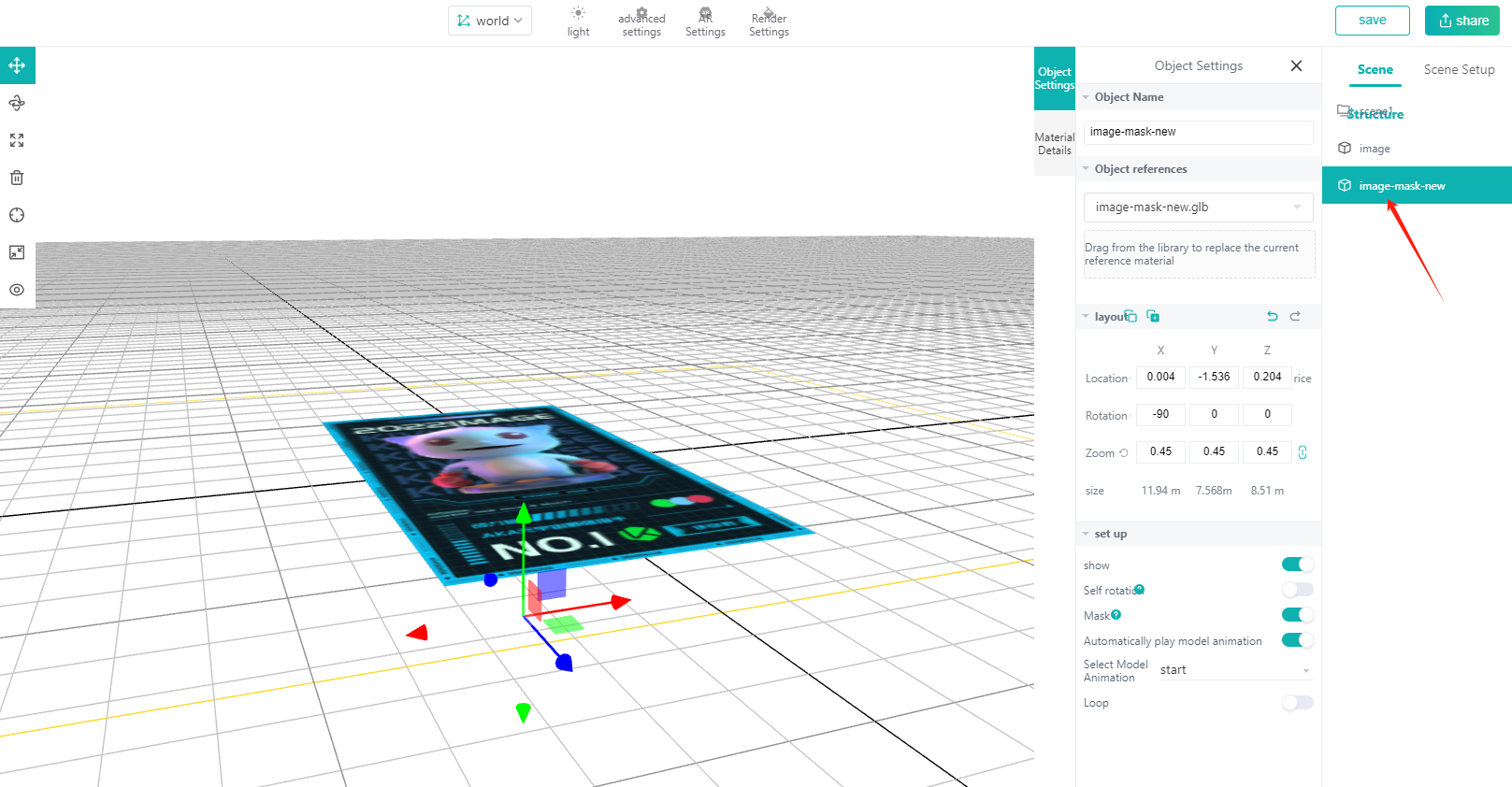The height and width of the screenshot is (787, 1512).
Task: Toggle the show switch off
Action: coord(1298,564)
